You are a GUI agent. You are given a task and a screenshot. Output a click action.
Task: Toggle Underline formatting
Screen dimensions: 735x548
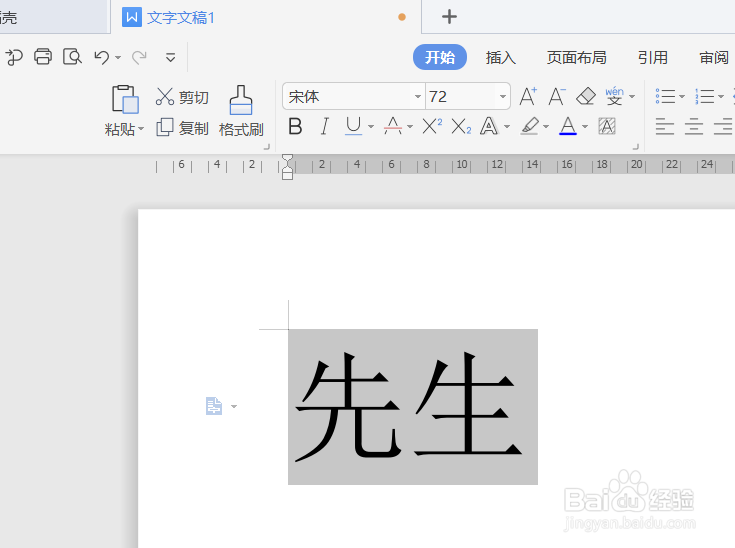(x=353, y=127)
